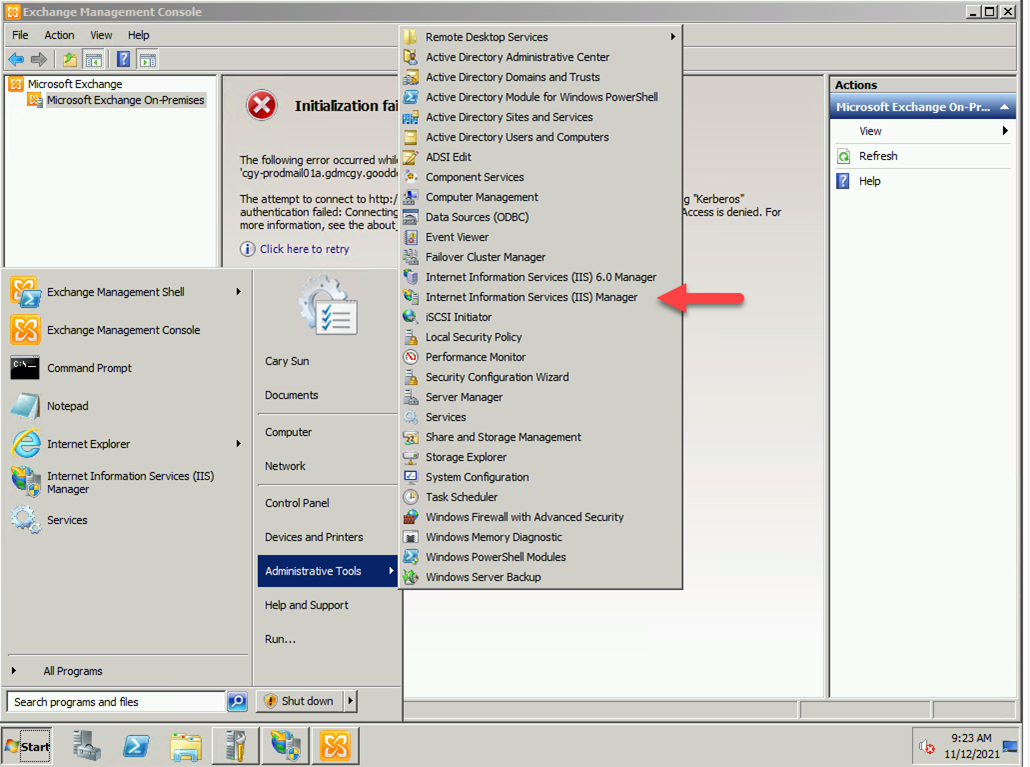The height and width of the screenshot is (767, 1030).
Task: Click the Performance Monitor icon
Action: coord(411,357)
